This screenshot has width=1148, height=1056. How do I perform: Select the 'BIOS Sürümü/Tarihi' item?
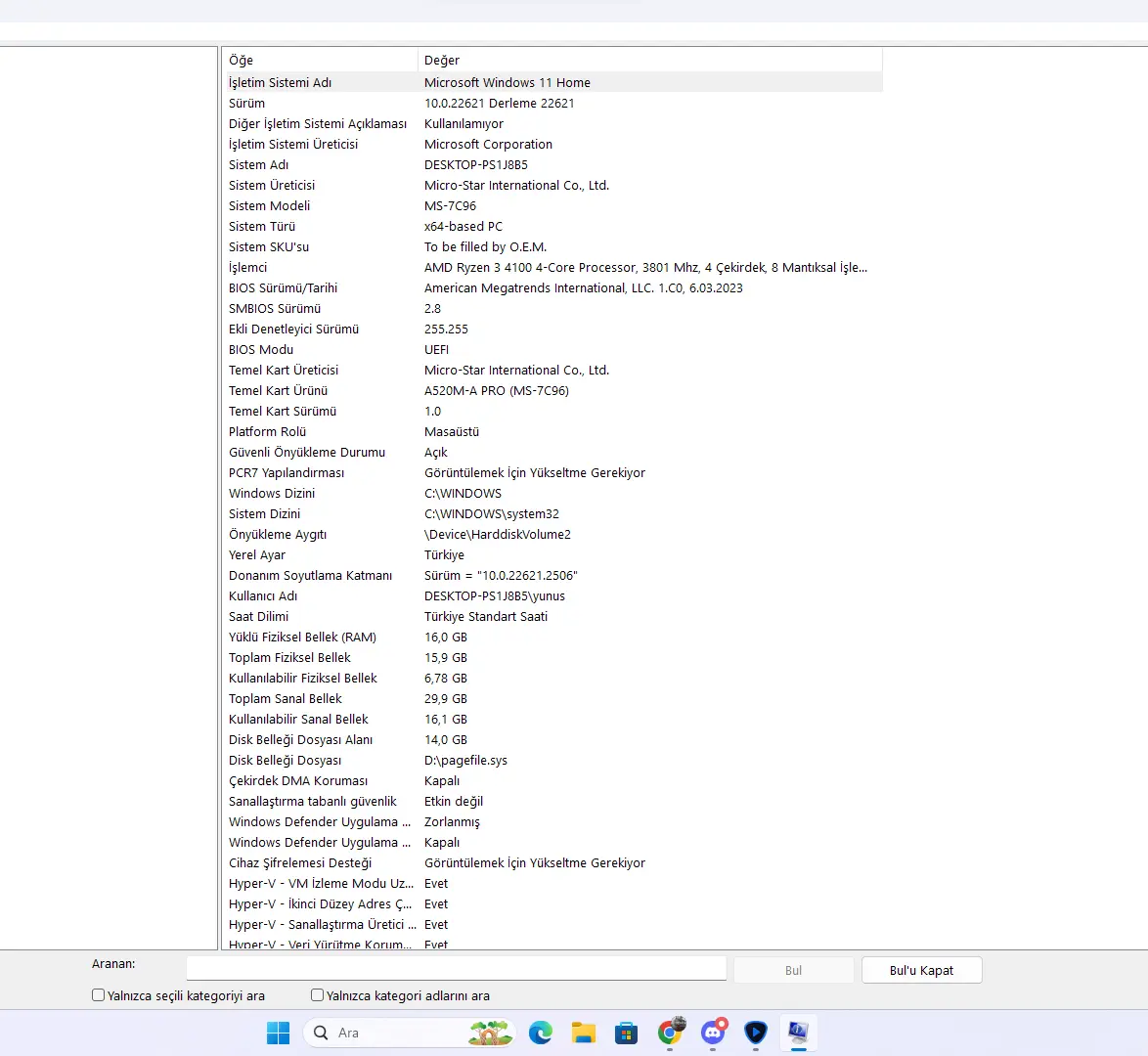coord(283,287)
